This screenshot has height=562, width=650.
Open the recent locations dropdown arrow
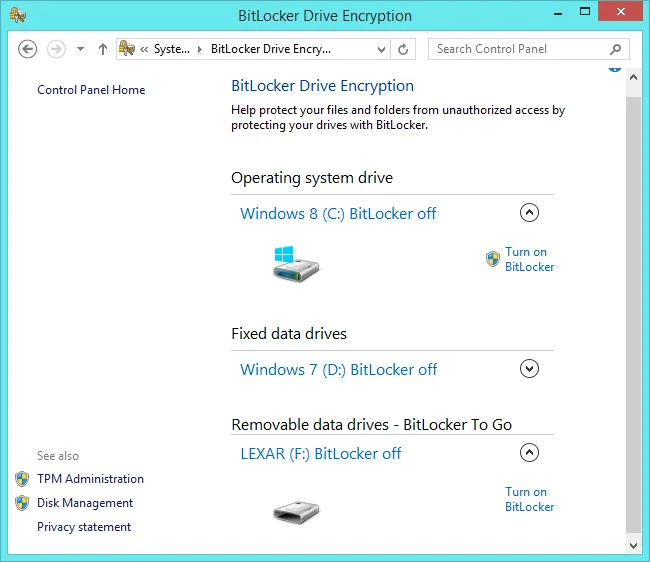[x=80, y=49]
